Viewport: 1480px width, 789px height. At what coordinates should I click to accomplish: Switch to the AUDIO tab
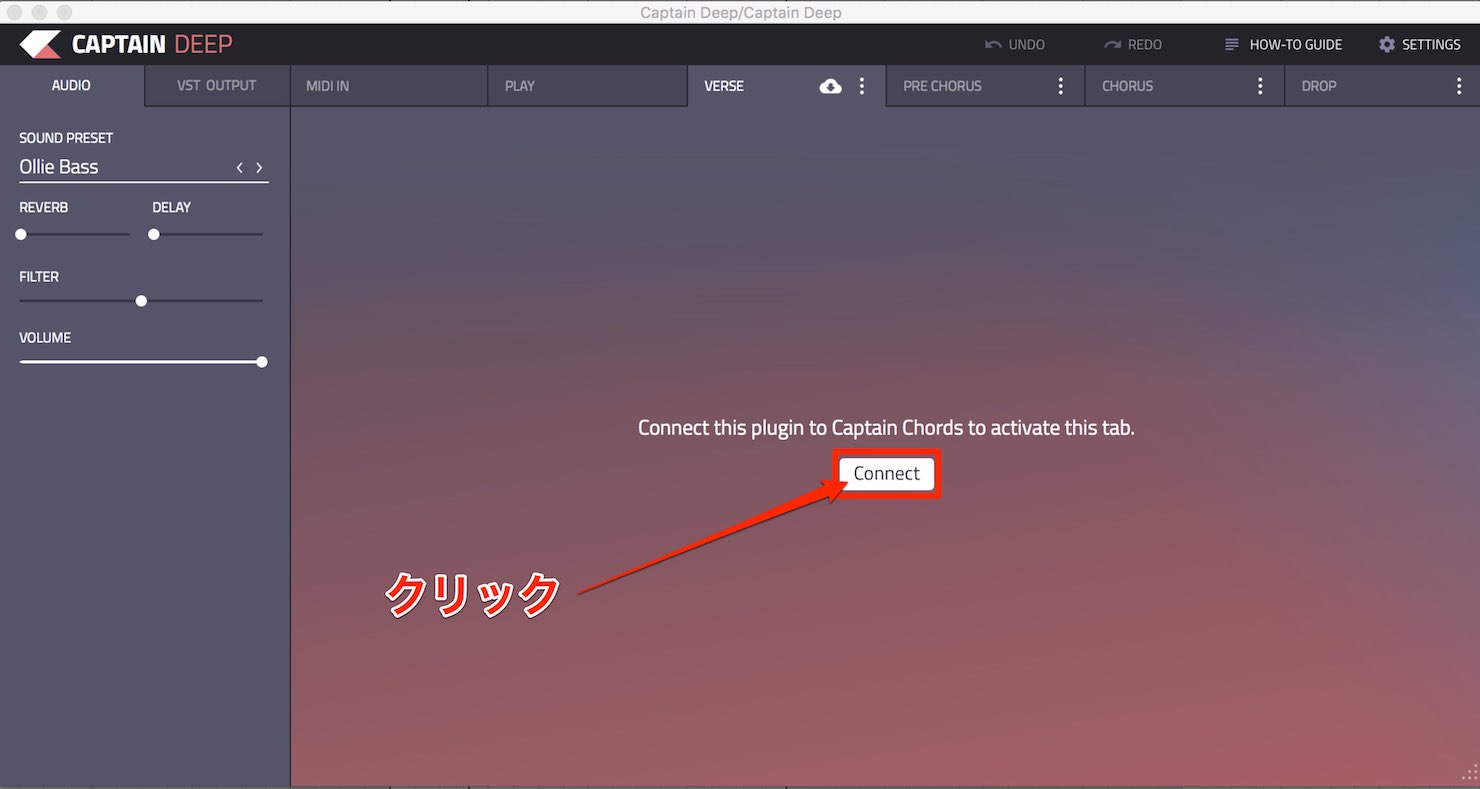pyautogui.click(x=72, y=86)
